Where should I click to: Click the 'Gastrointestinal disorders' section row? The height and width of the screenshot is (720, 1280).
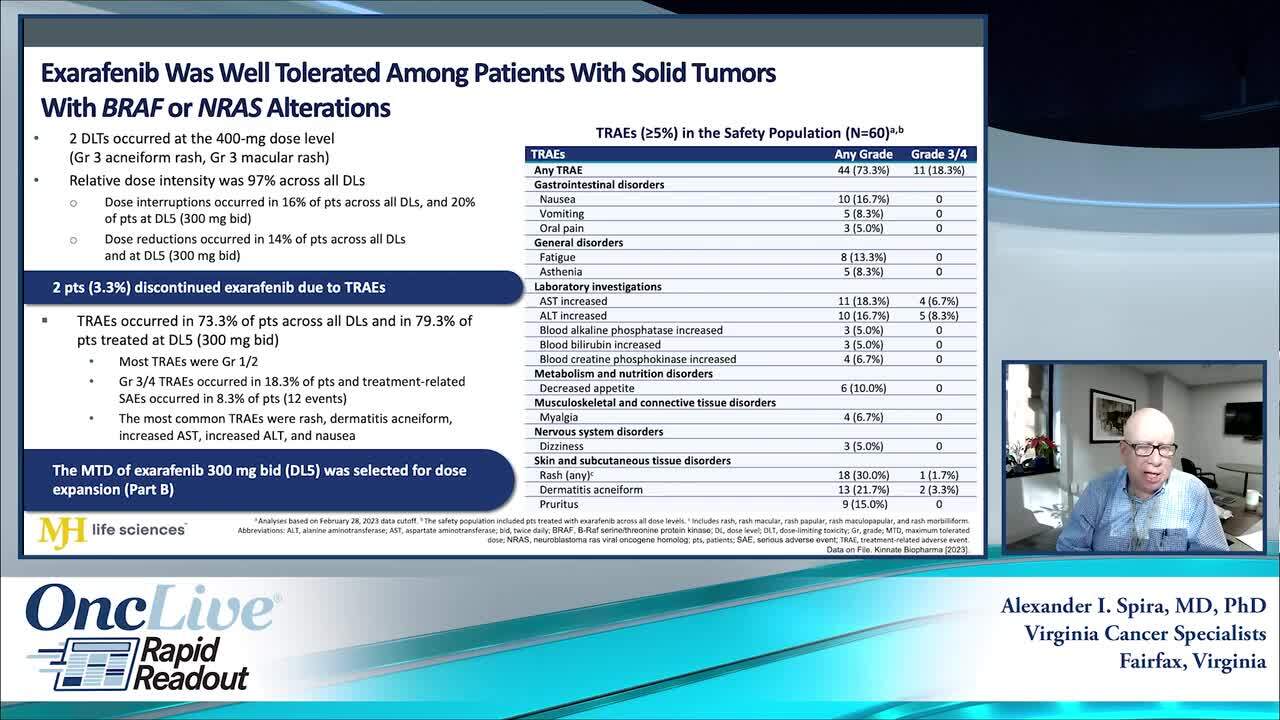752,185
